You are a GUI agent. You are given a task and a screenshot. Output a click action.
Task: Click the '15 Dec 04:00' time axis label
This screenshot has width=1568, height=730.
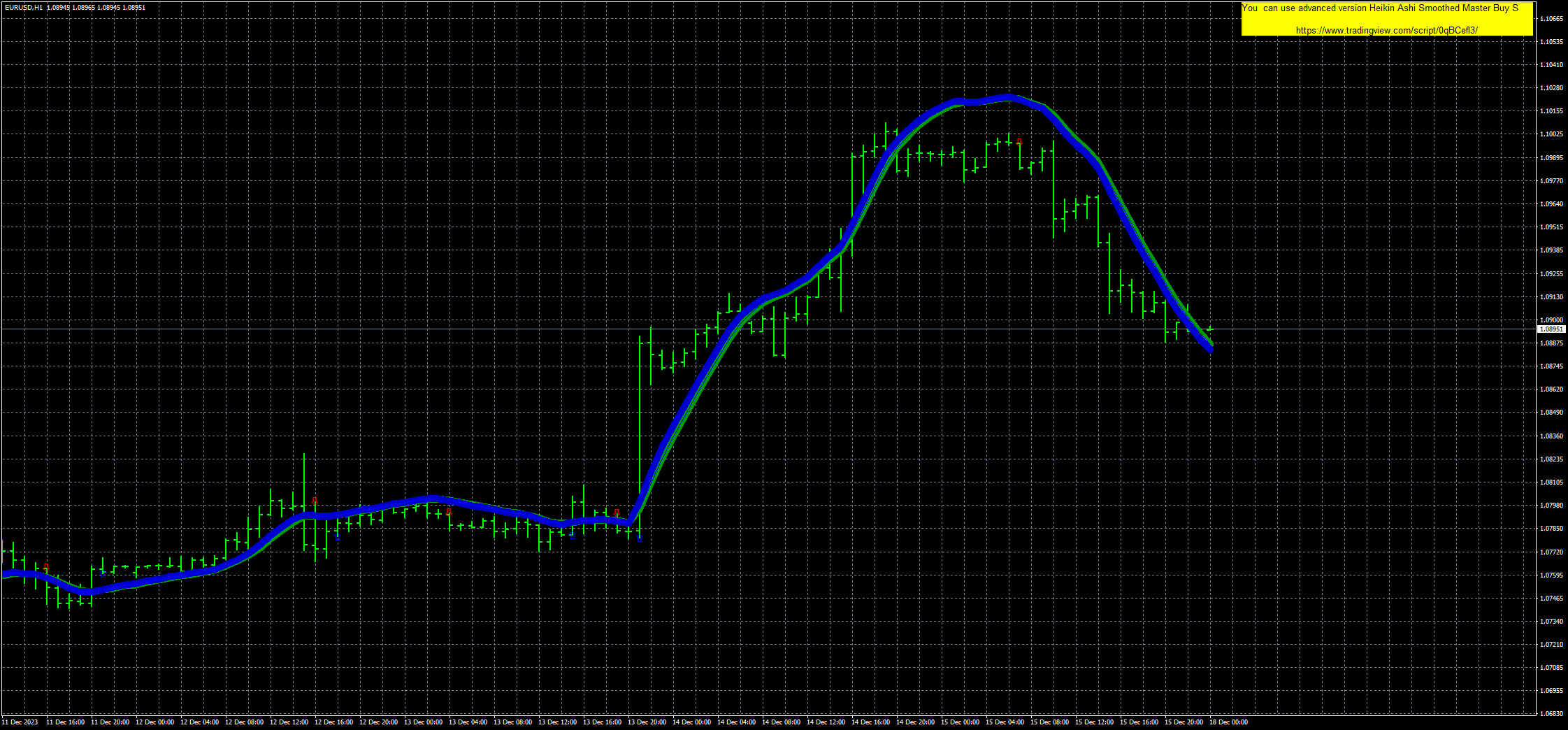tap(1005, 722)
